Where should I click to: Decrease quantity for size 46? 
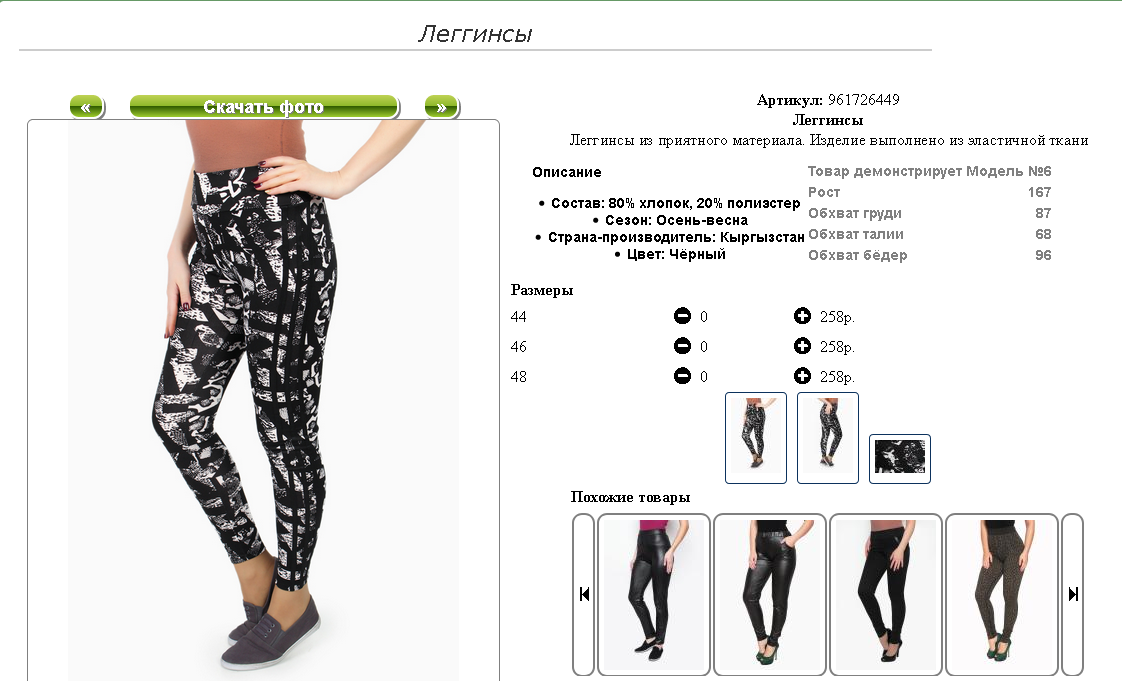(x=682, y=346)
